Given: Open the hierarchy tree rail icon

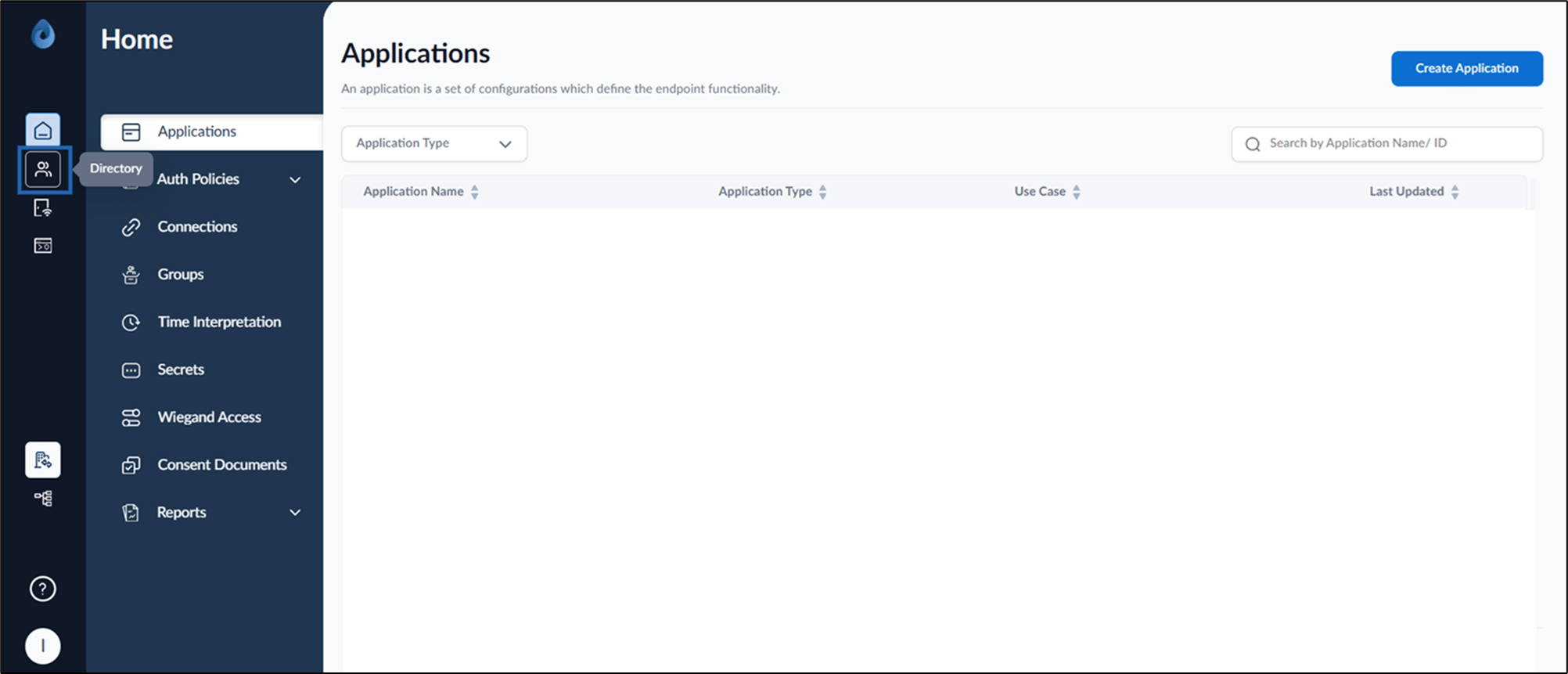Looking at the screenshot, I should click(43, 498).
